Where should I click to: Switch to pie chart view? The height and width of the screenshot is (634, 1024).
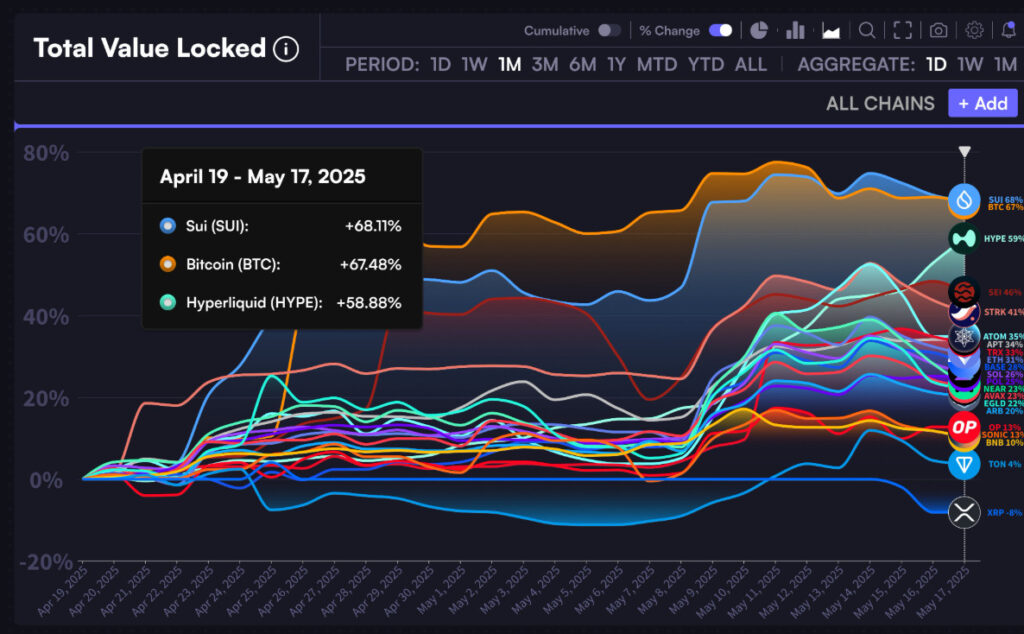(x=758, y=31)
